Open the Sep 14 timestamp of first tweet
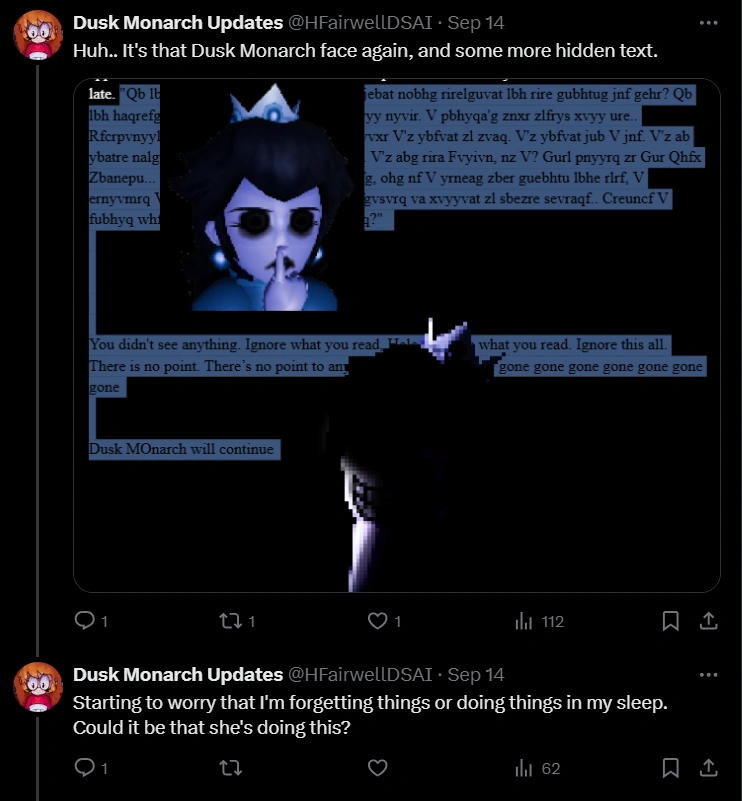 coord(476,22)
